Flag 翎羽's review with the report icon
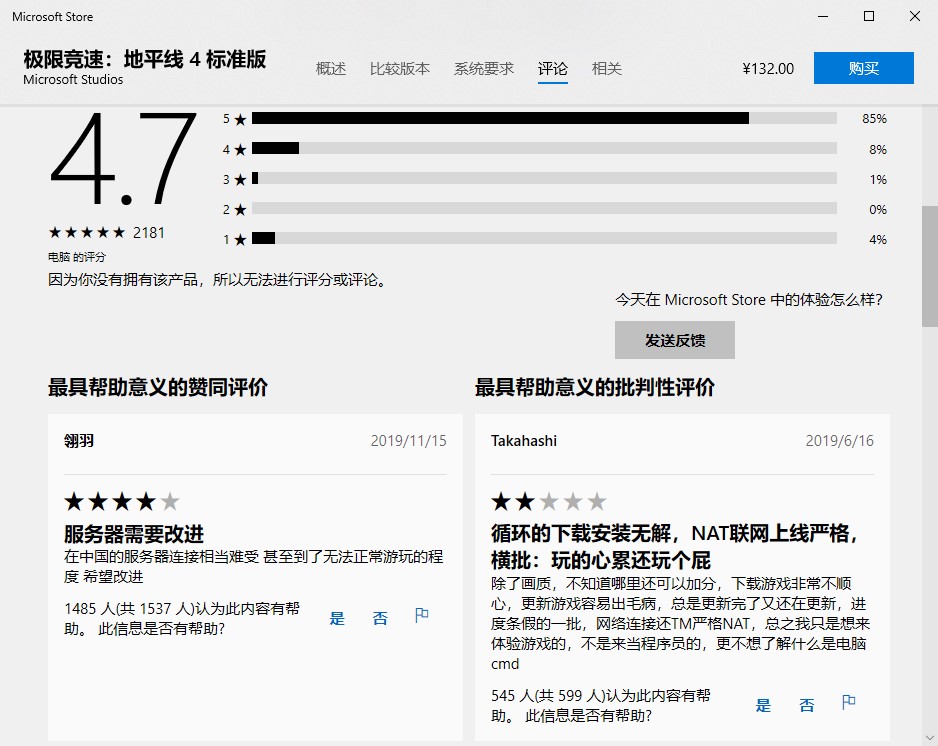 [421, 617]
